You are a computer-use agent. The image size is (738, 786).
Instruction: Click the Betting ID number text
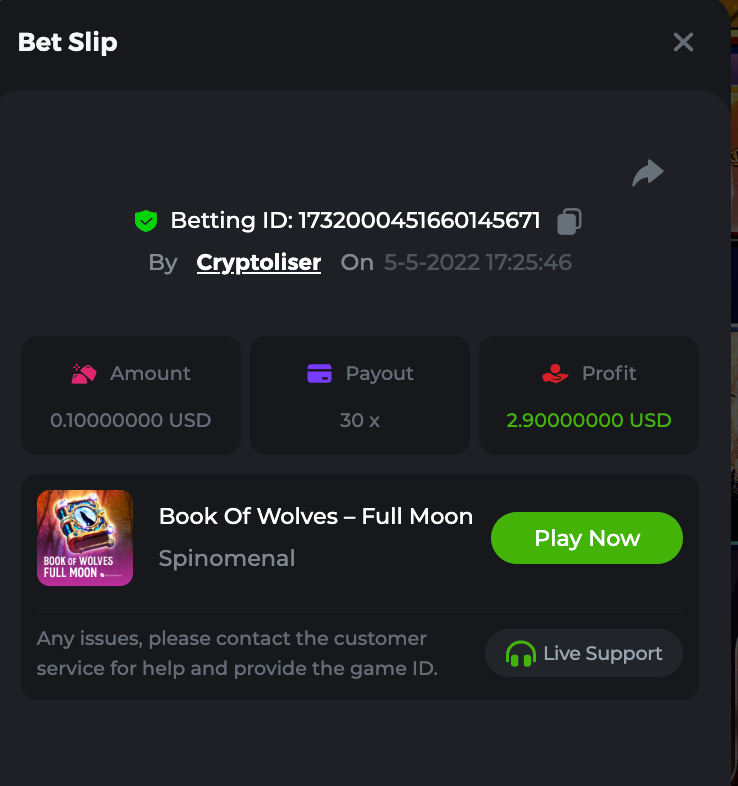419,221
